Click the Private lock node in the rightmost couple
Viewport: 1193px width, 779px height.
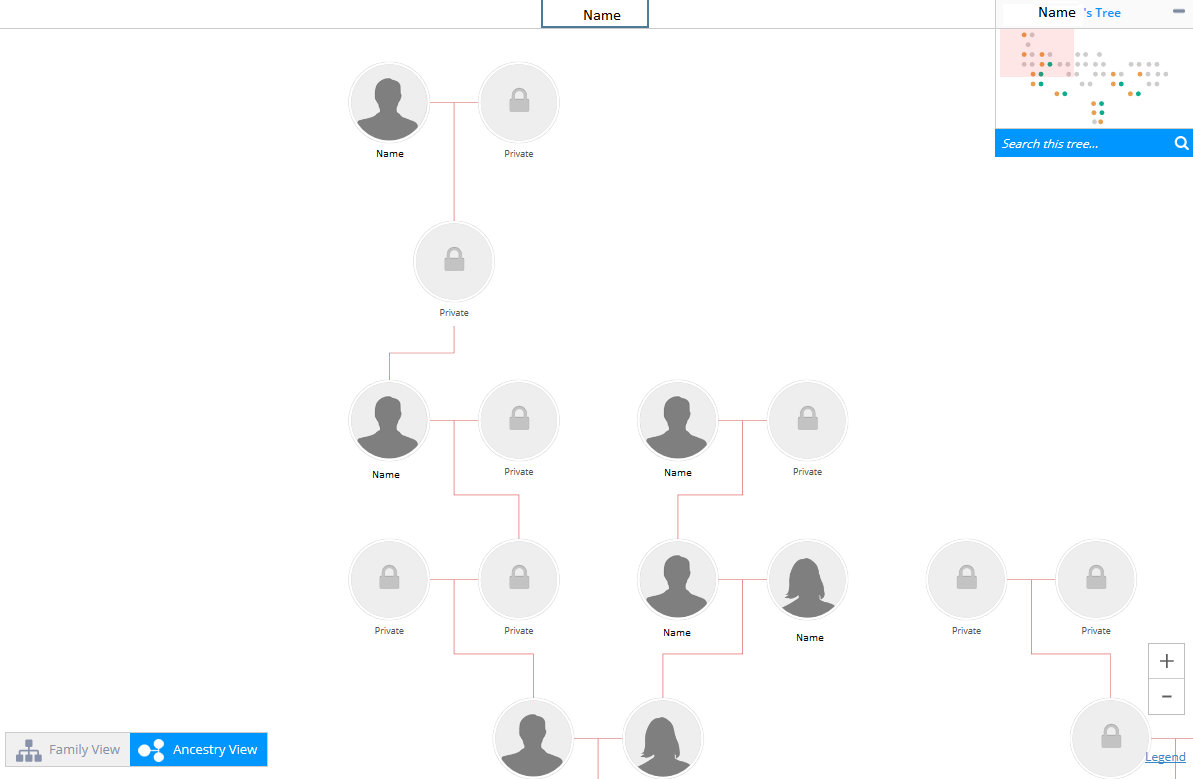click(x=1096, y=579)
